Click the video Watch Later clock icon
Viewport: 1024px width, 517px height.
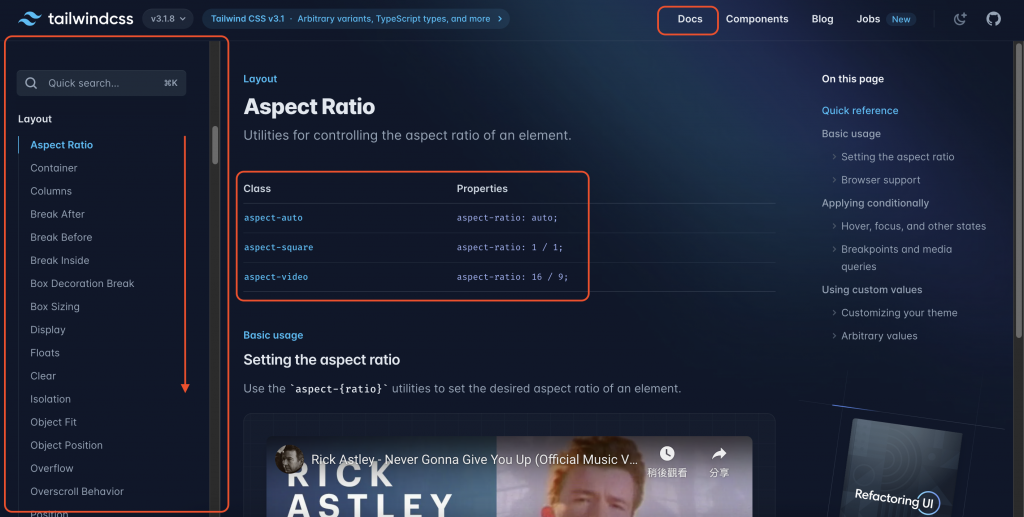coord(667,454)
